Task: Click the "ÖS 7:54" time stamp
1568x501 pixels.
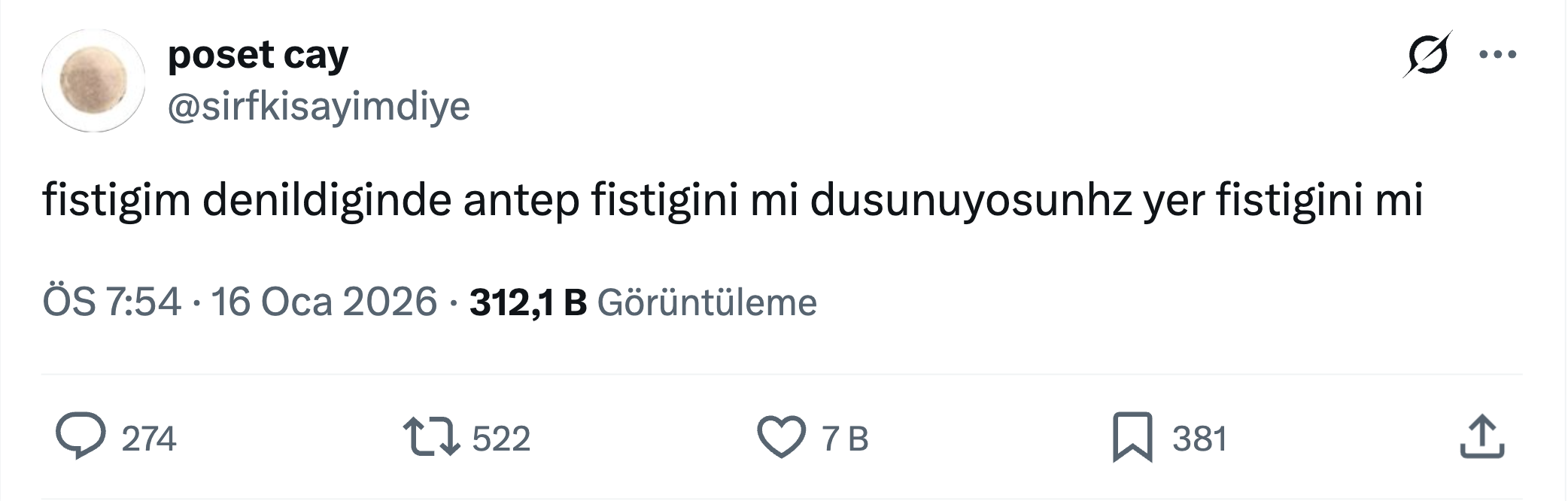Action: [x=111, y=302]
